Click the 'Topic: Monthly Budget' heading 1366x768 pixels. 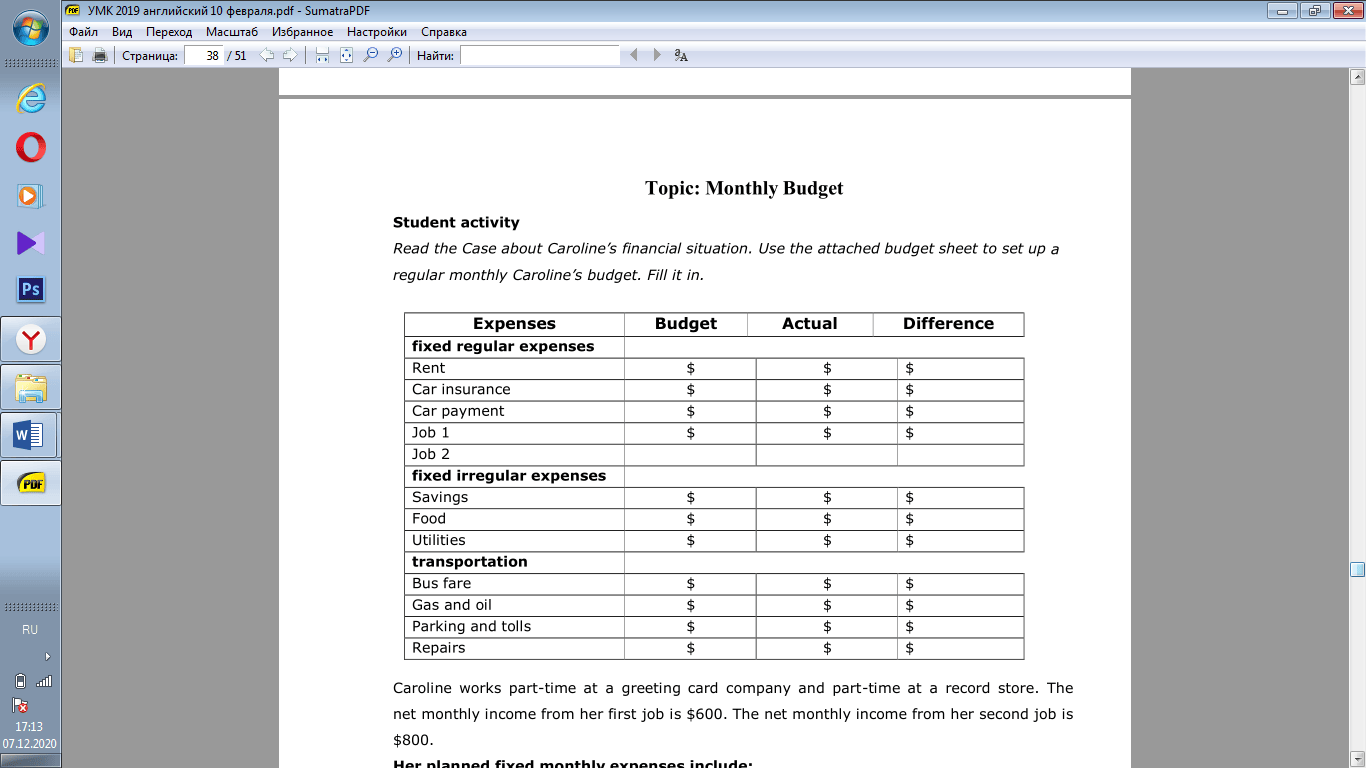coord(744,188)
